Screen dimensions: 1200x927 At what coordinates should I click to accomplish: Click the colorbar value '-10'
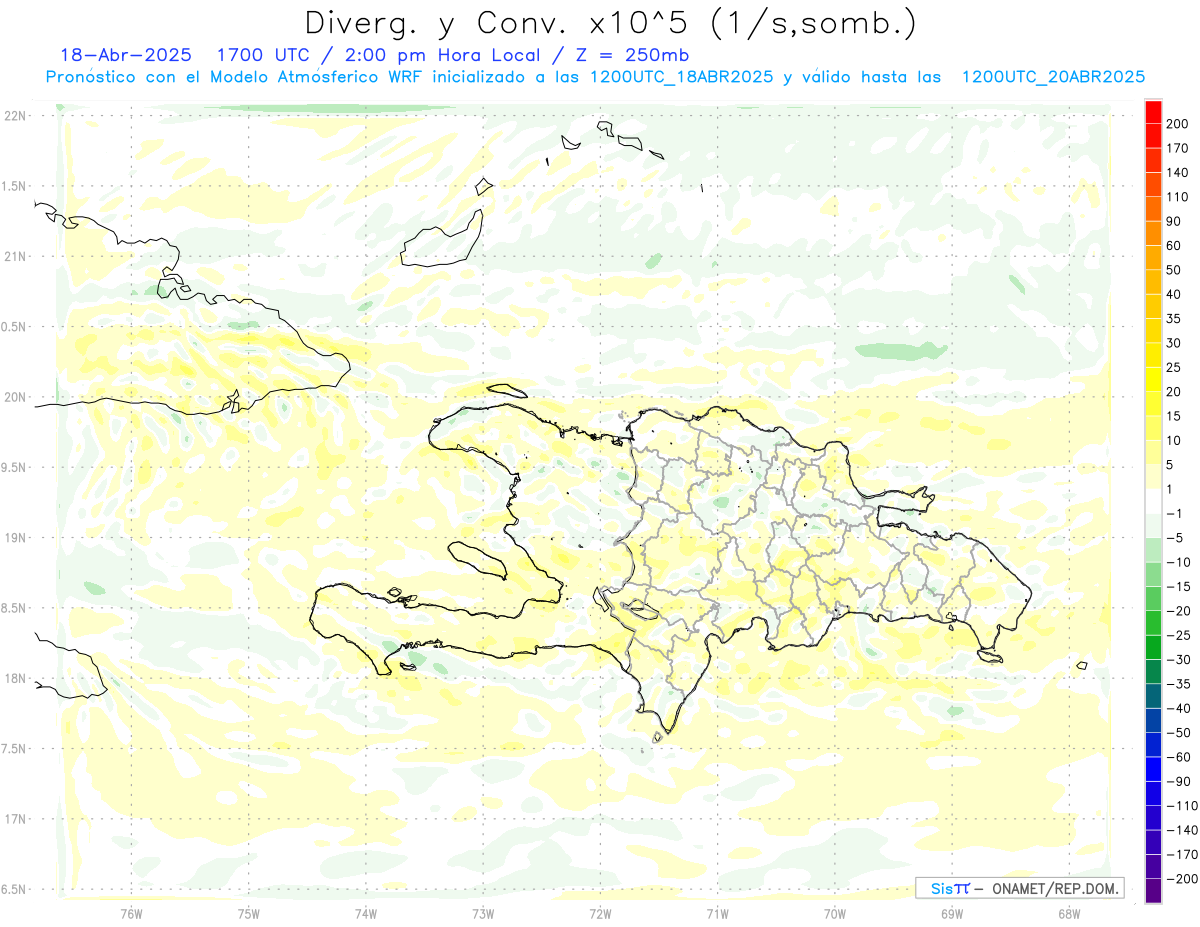click(x=1177, y=562)
